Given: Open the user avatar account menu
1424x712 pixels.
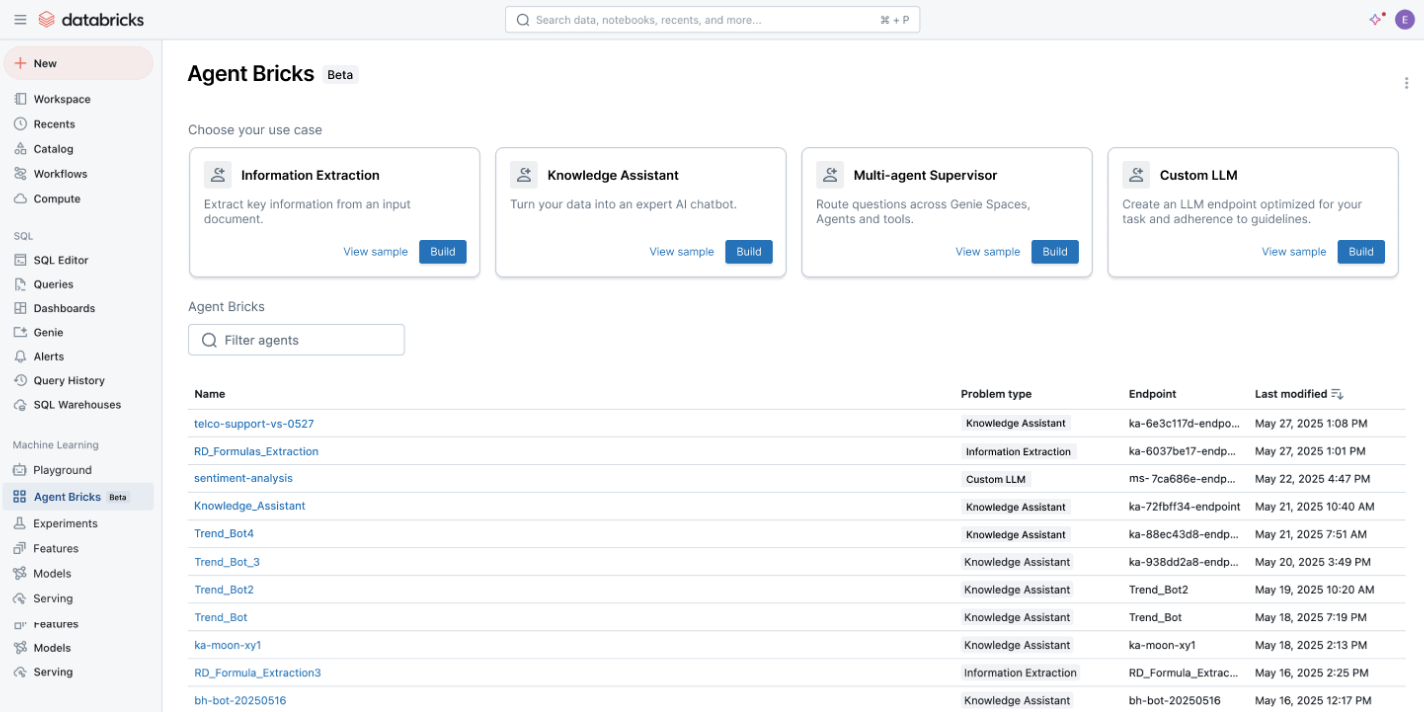Looking at the screenshot, I should coord(1404,19).
